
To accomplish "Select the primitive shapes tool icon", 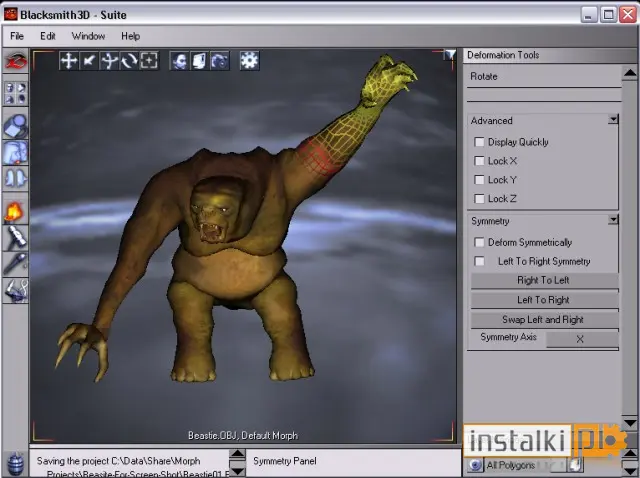I will 16,126.
